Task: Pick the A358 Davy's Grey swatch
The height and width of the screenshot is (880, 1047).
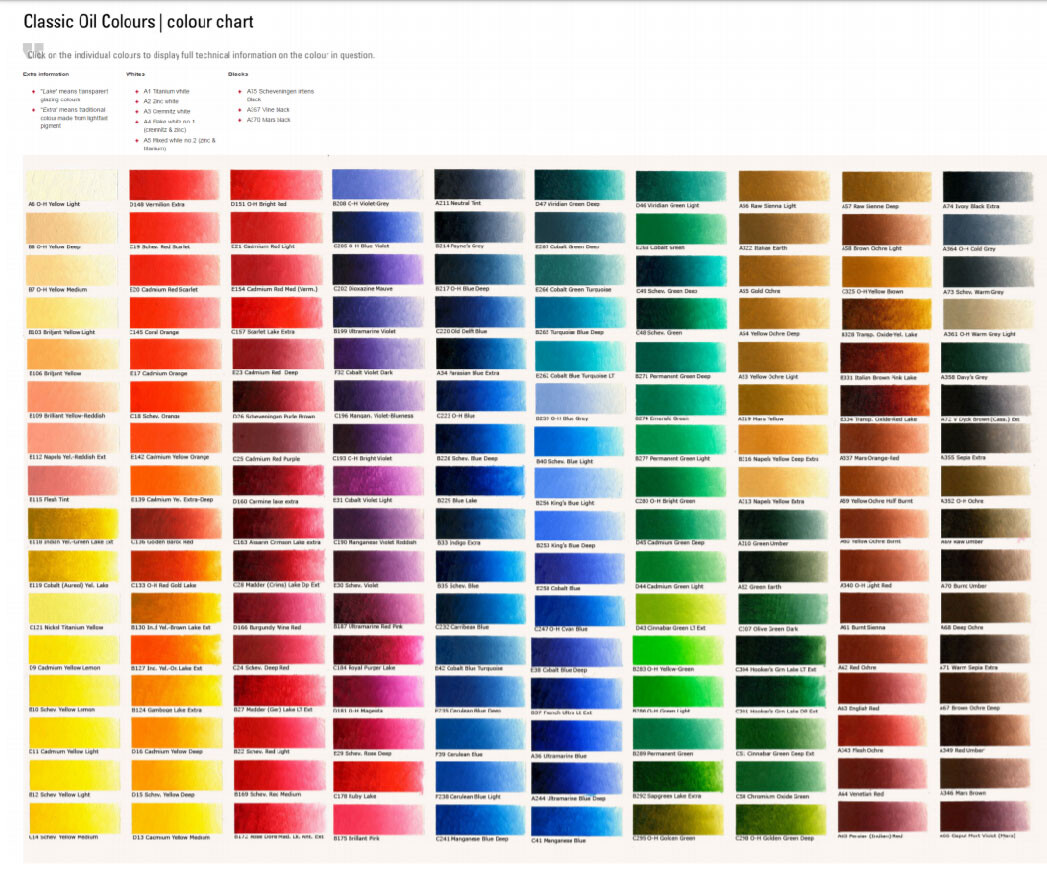Action: click(986, 358)
